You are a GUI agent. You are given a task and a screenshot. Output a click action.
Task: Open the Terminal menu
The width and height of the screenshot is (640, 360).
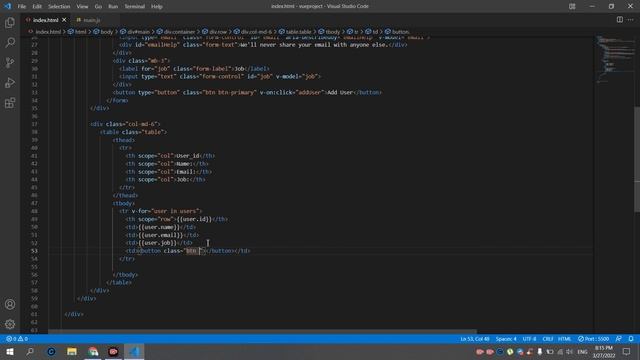point(134,7)
